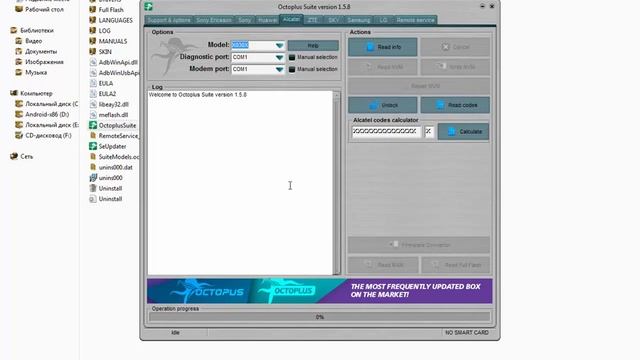Switch to the Samsung tab

(x=359, y=20)
